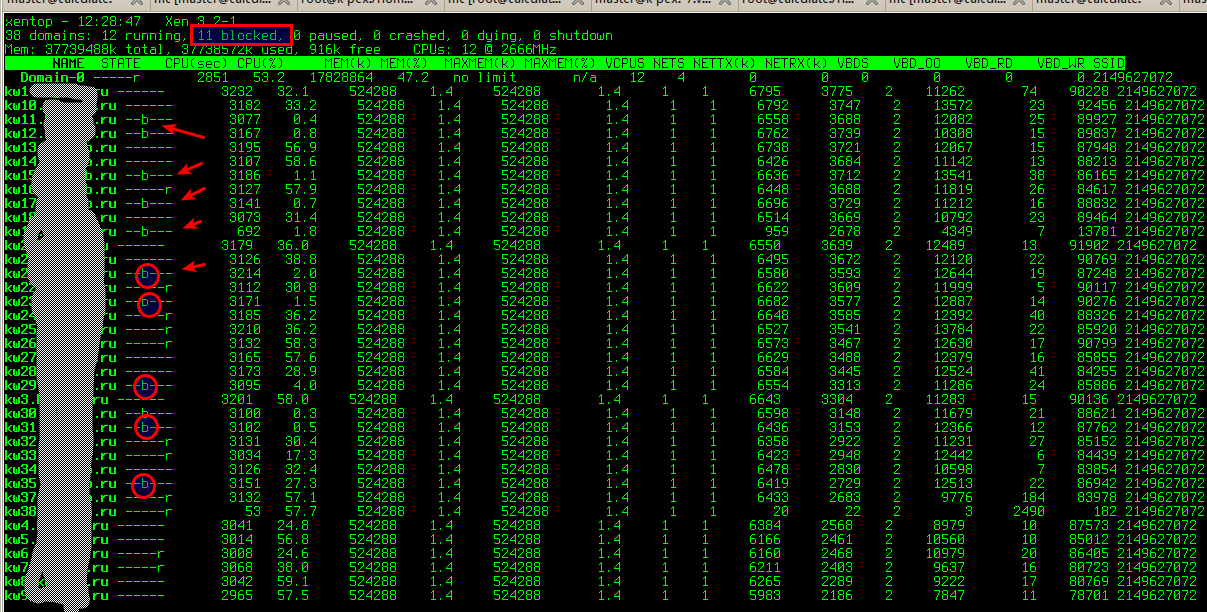Click the circled 'b' state for kw31
The height and width of the screenshot is (612, 1207).
tap(146, 427)
